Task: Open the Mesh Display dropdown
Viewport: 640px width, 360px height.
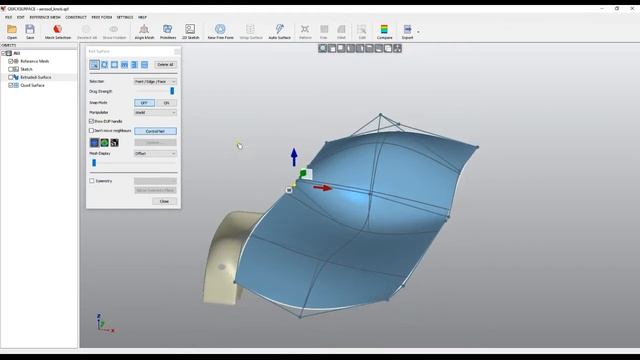Action: 155,153
